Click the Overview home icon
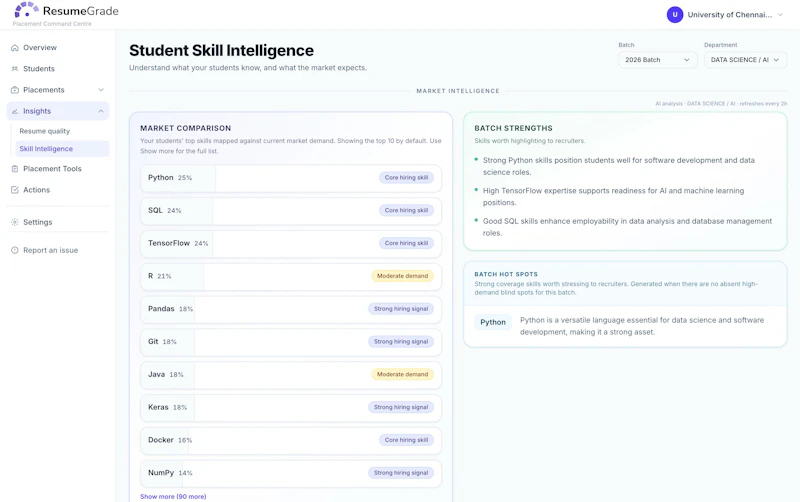The width and height of the screenshot is (800, 502). [15, 47]
